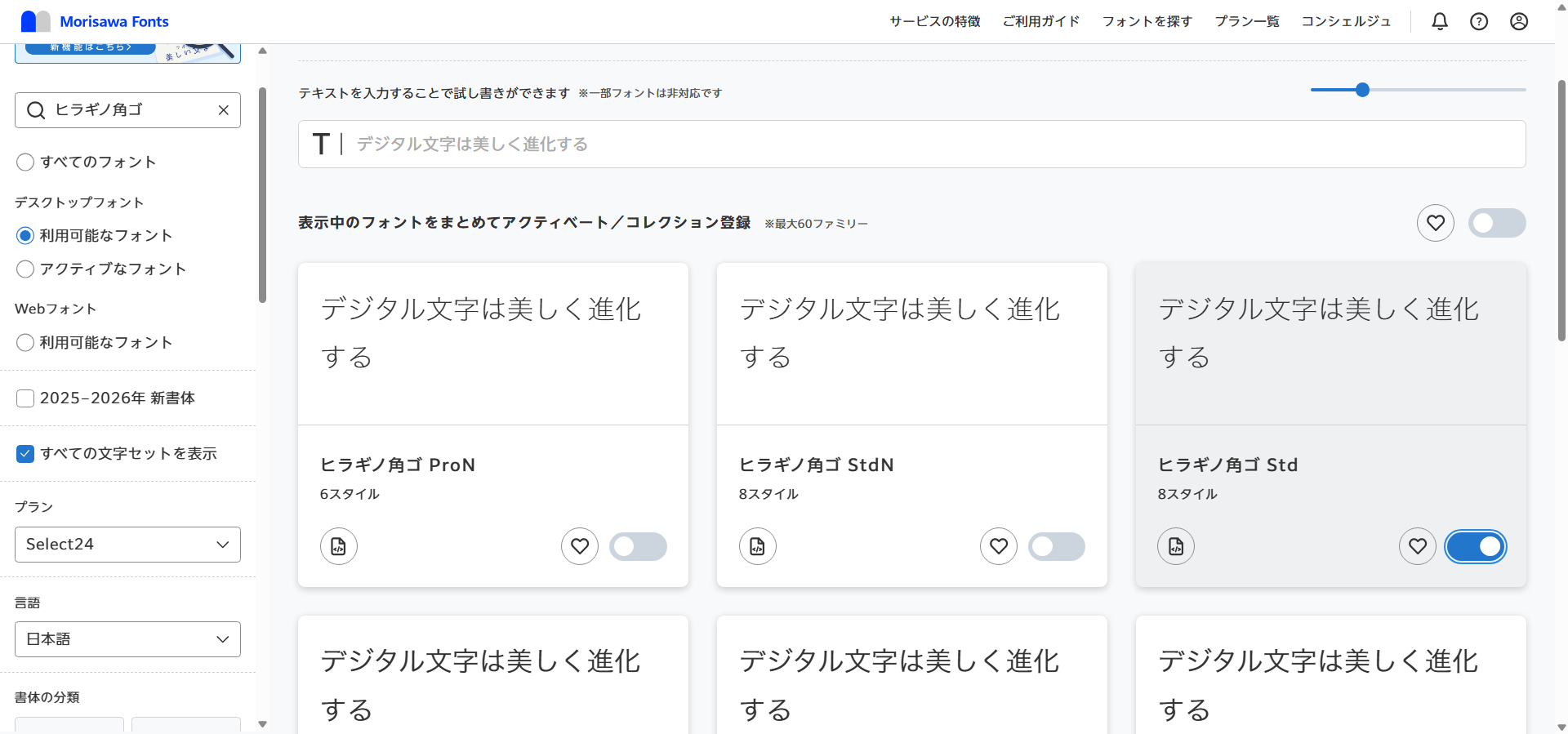
Task: Click into the trial text input field
Action: (912, 145)
